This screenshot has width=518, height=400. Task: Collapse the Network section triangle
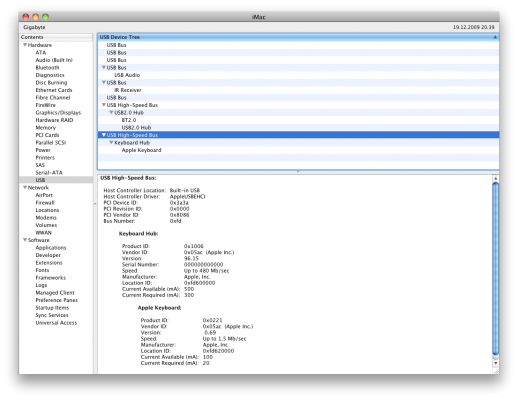(25, 187)
